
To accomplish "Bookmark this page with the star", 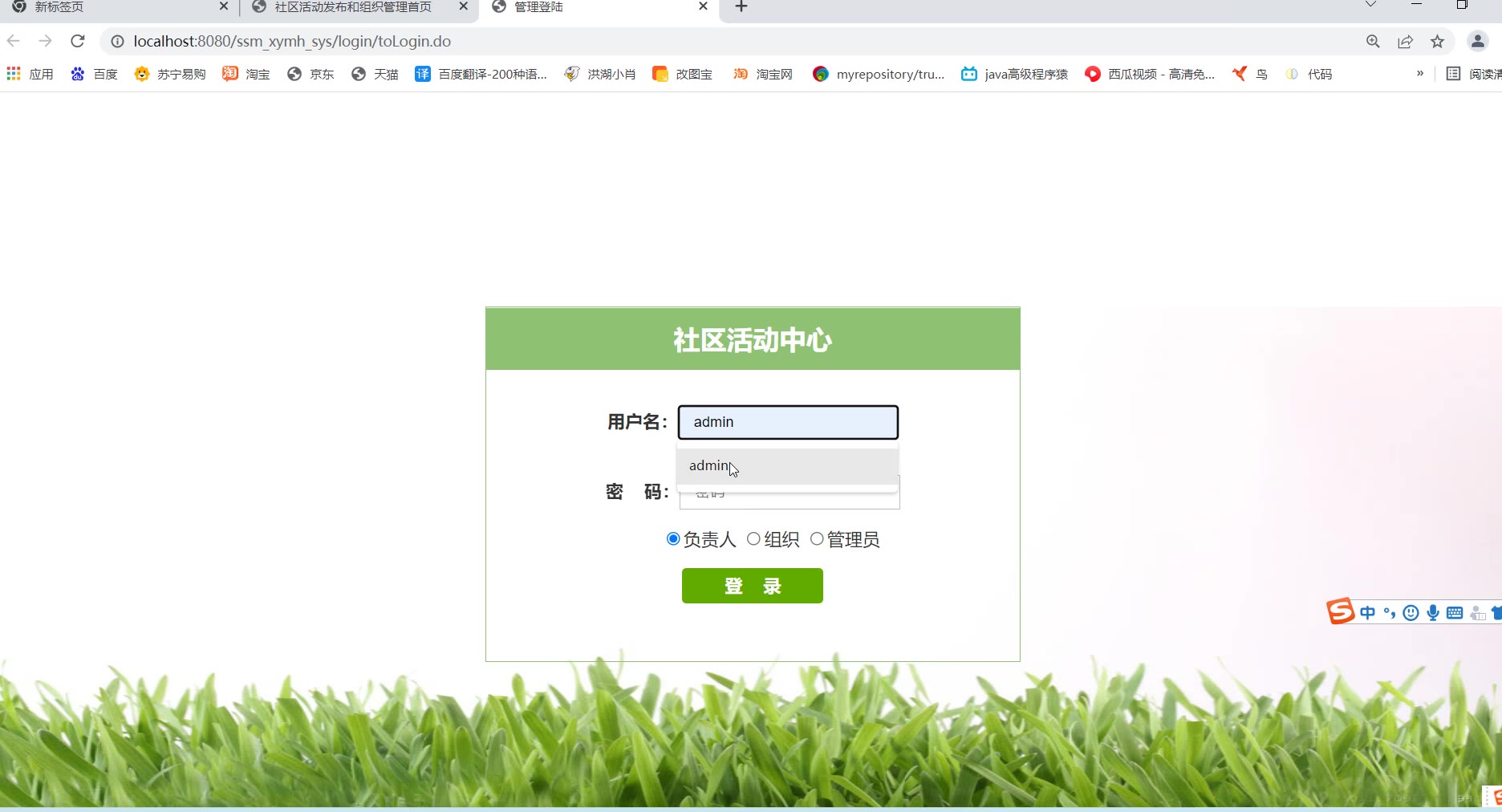I will click(1437, 41).
